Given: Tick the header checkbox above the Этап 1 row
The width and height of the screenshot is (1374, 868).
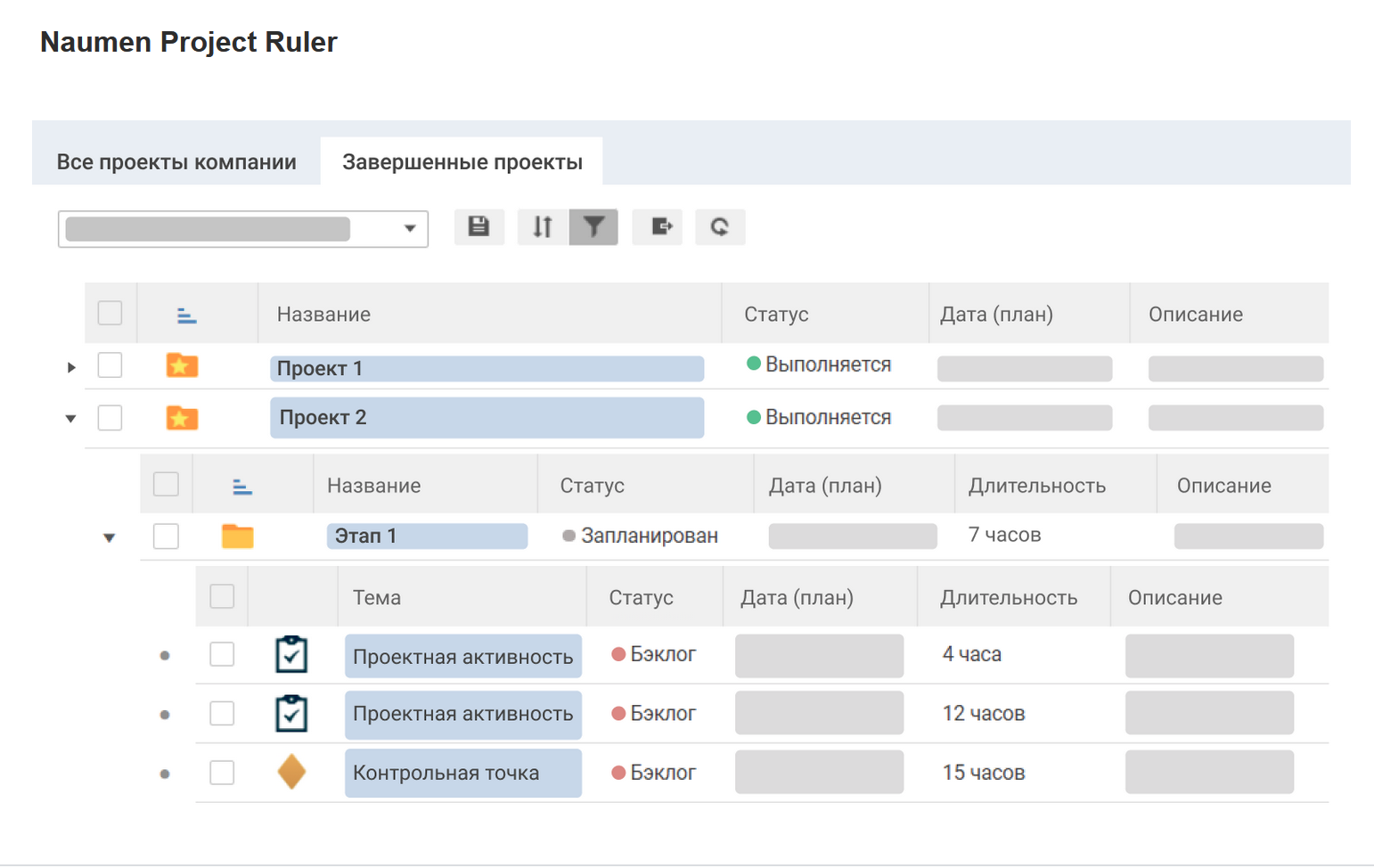Looking at the screenshot, I should 166,484.
